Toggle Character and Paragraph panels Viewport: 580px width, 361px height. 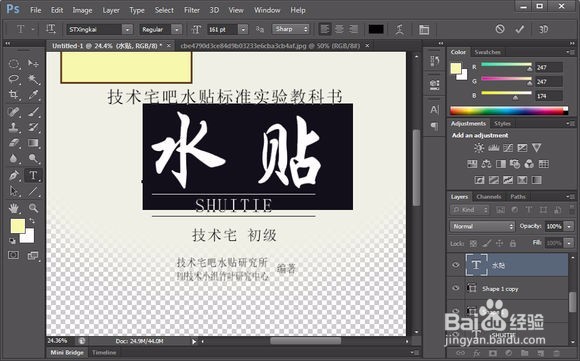(x=424, y=30)
